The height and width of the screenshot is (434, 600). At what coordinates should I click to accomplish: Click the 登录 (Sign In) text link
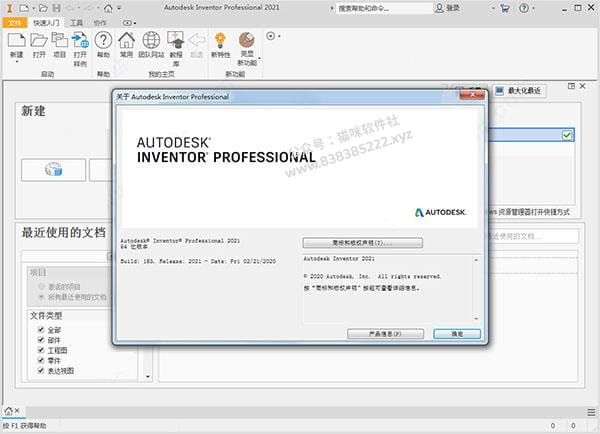453,8
